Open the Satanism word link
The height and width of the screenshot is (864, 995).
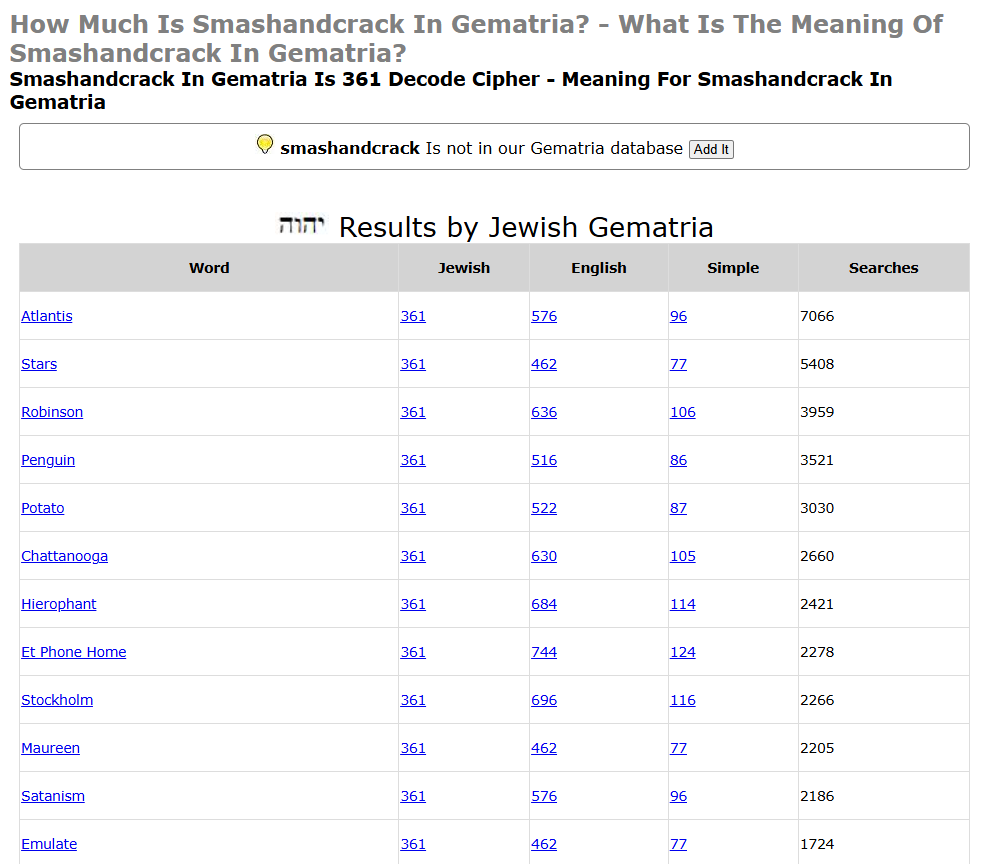pos(53,796)
